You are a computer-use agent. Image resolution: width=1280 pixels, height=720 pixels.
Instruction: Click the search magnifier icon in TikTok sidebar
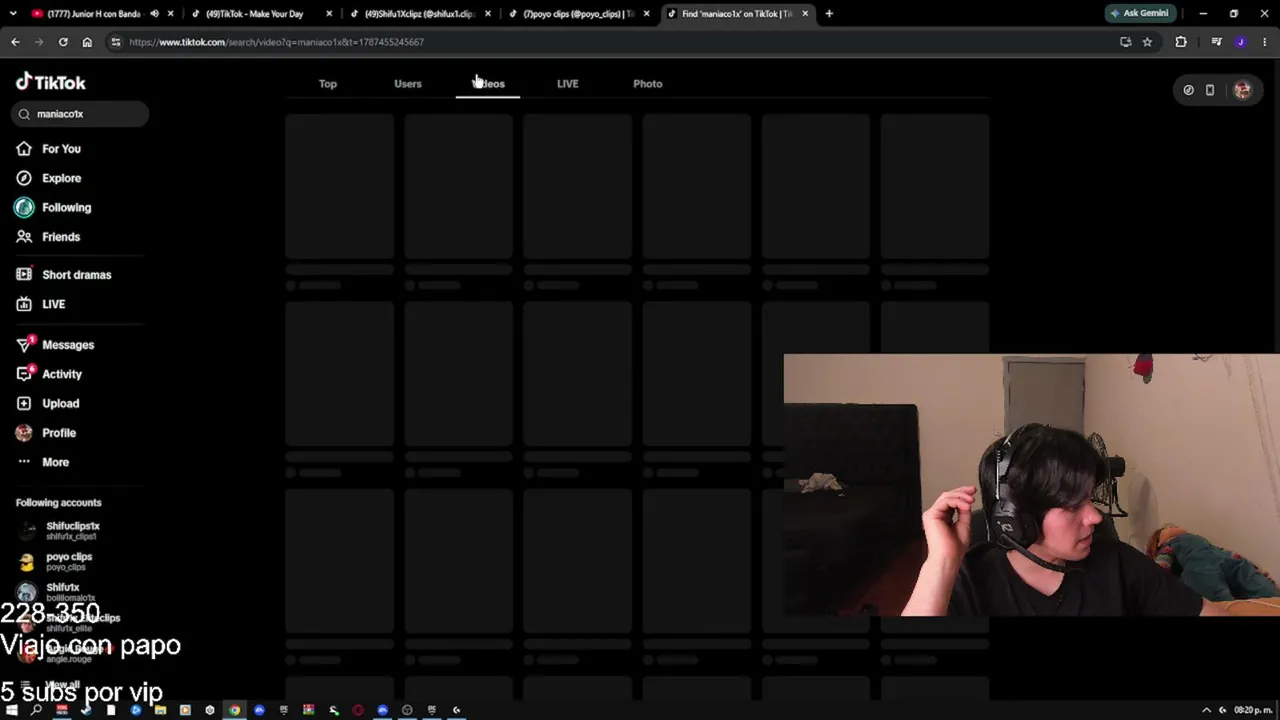coord(24,114)
